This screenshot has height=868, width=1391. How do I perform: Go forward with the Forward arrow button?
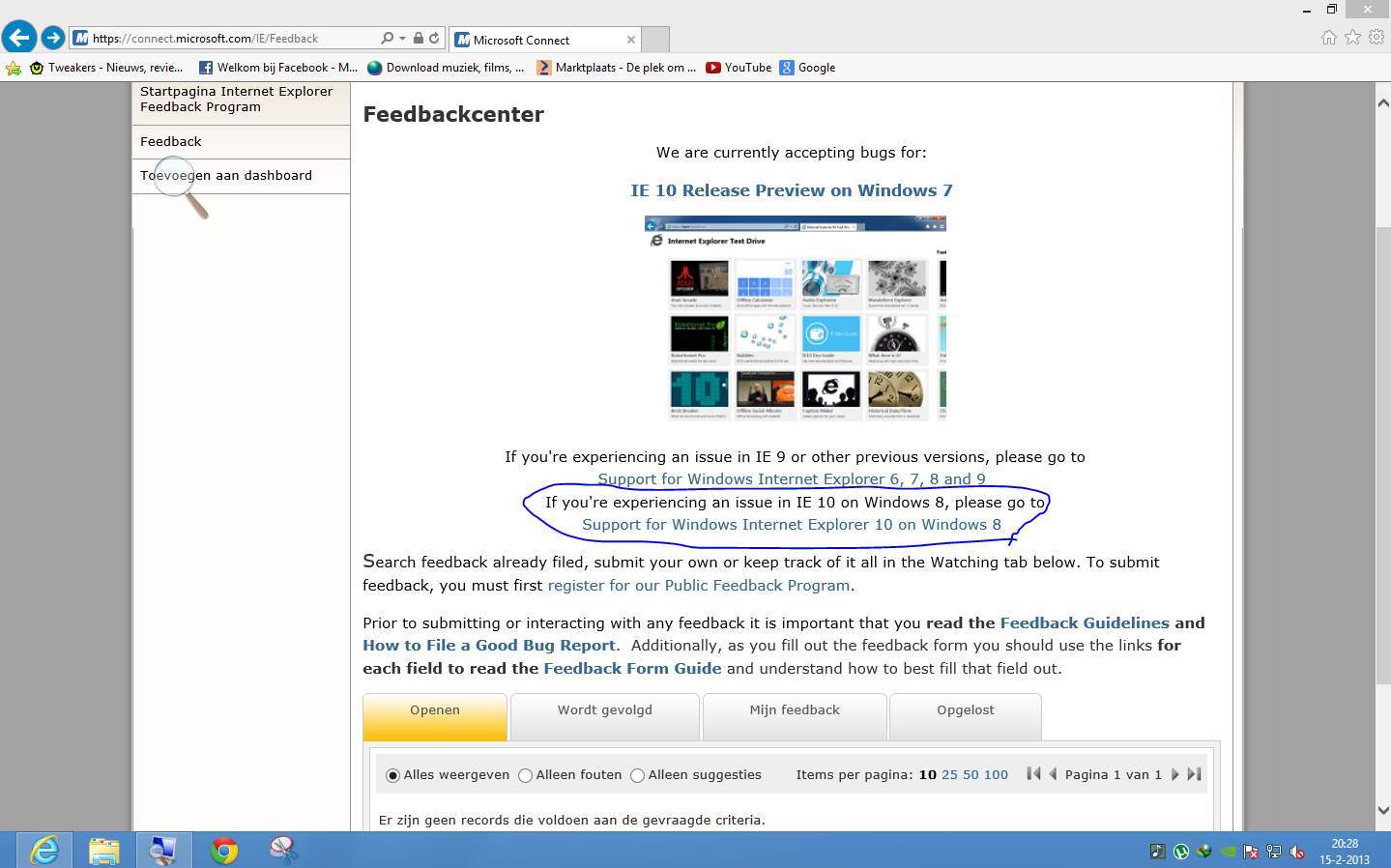53,38
